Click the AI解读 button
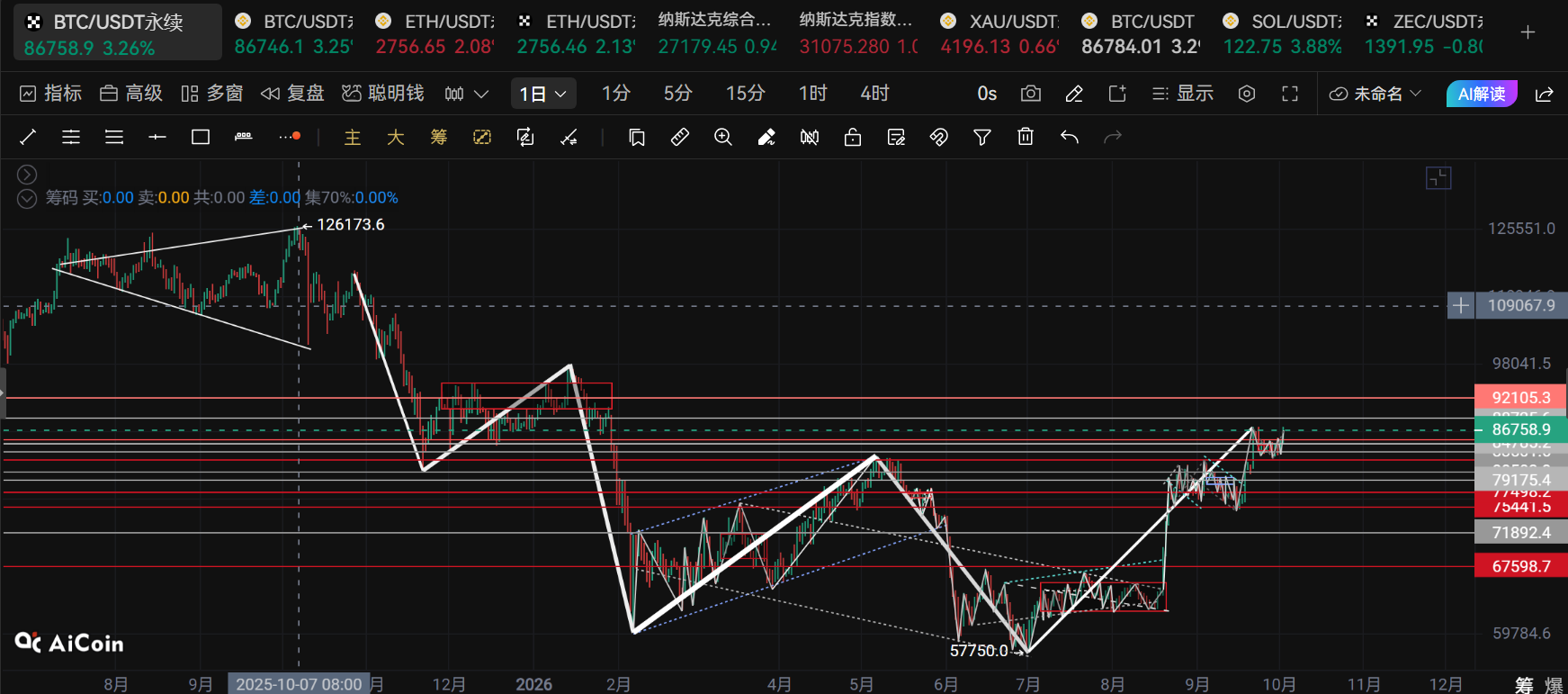Image resolution: width=1568 pixels, height=694 pixels. [1482, 94]
